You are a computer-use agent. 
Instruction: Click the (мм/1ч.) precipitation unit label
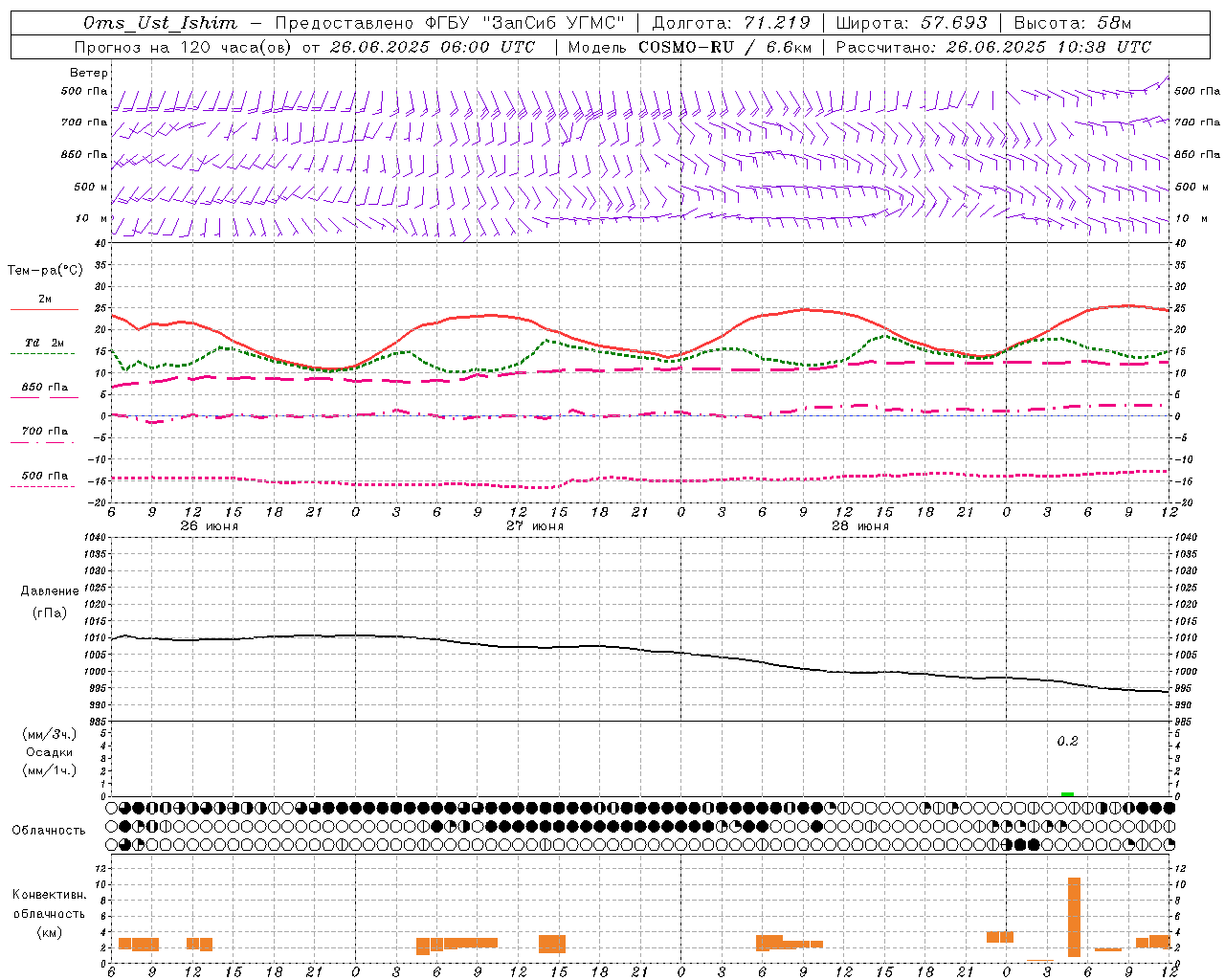coord(50,770)
